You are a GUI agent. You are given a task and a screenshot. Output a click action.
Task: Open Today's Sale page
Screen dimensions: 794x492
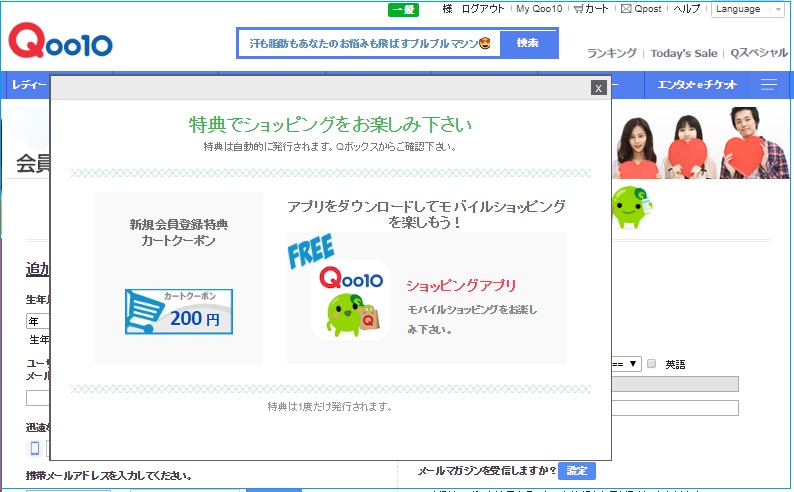click(684, 53)
